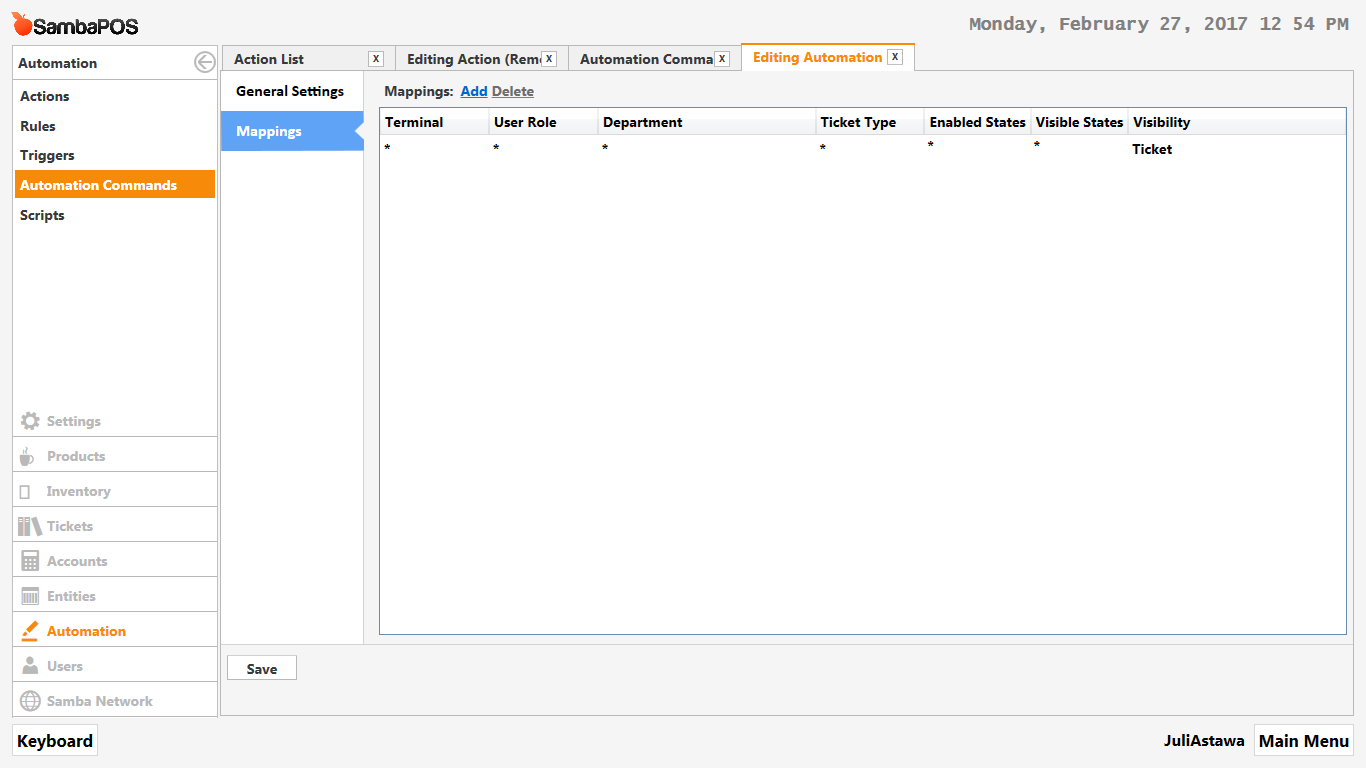The height and width of the screenshot is (768, 1366).
Task: Close the Action List tab
Action: click(x=375, y=59)
